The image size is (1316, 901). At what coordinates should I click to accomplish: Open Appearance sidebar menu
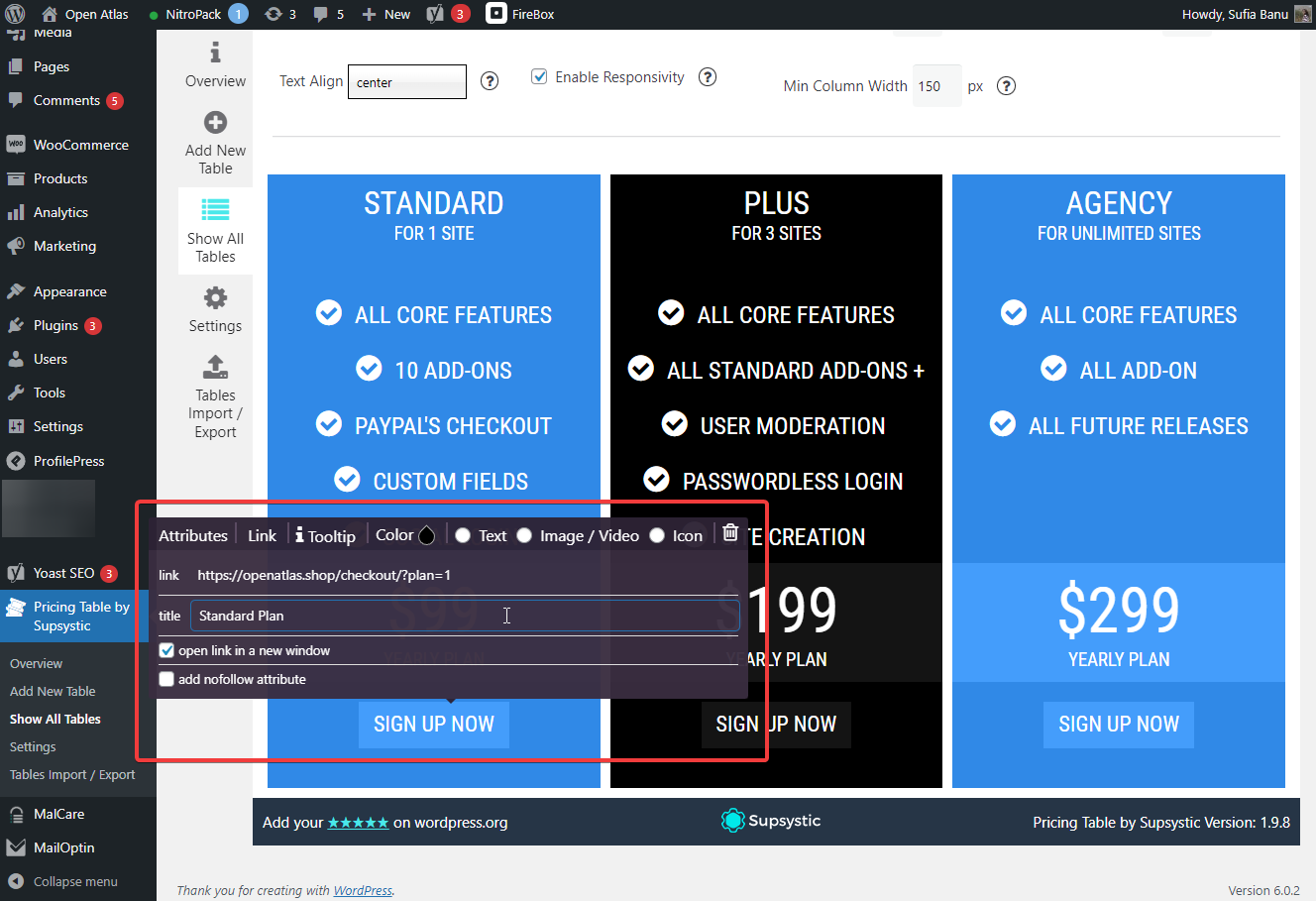coord(69,291)
